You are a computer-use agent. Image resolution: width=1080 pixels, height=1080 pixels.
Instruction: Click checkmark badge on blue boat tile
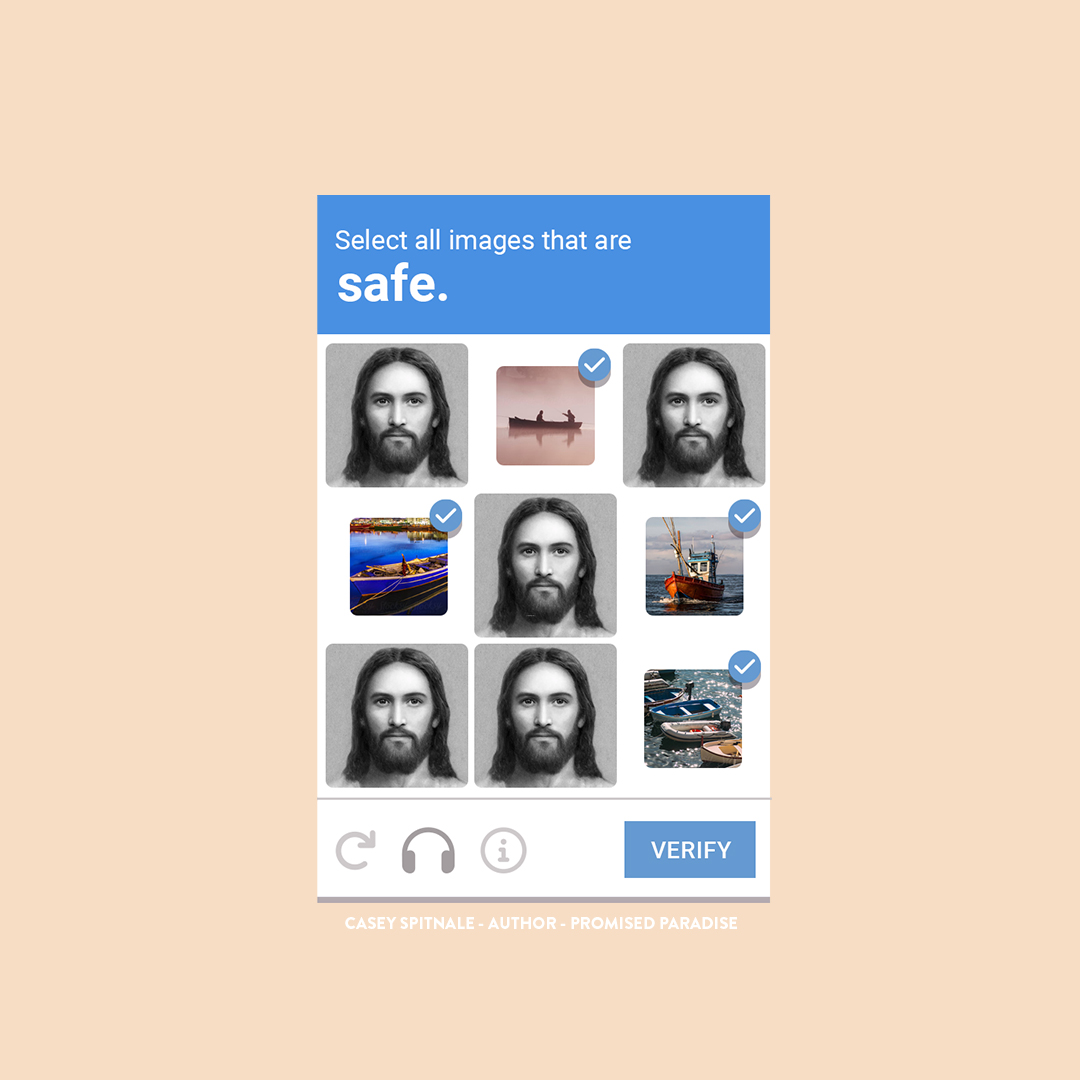(x=446, y=515)
